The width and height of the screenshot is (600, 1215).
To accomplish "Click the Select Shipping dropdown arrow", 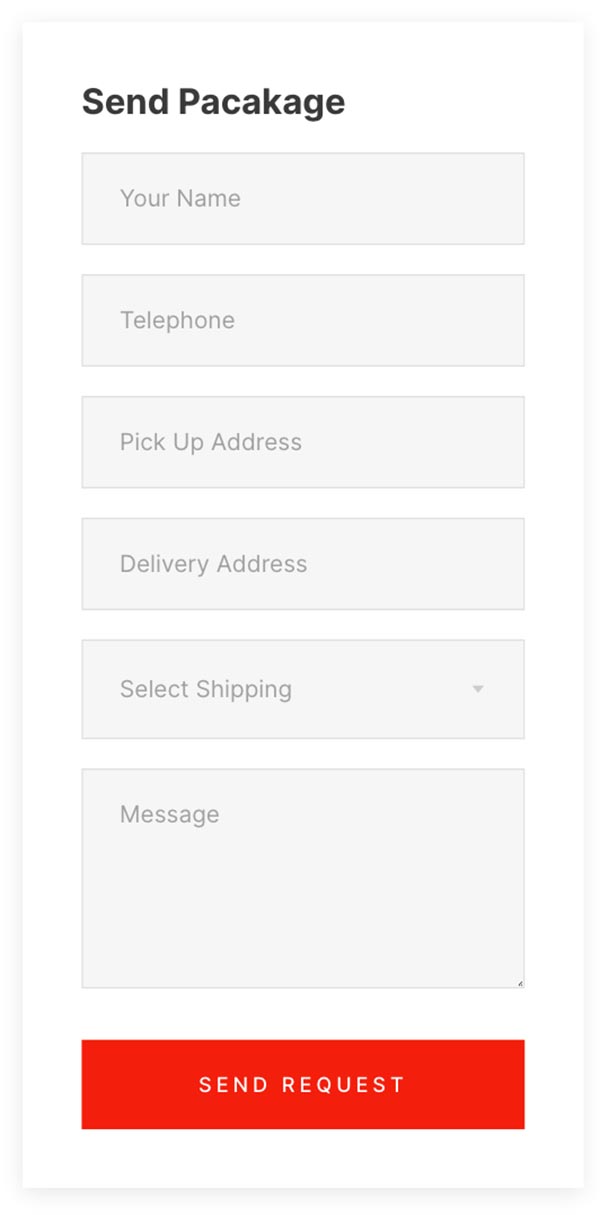I will [x=478, y=689].
